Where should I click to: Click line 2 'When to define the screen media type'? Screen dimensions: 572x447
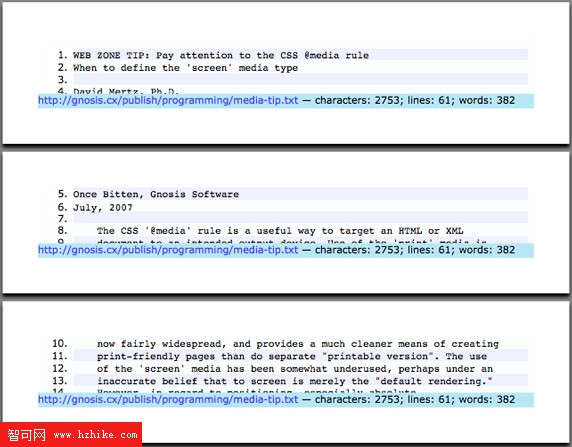tap(185, 68)
